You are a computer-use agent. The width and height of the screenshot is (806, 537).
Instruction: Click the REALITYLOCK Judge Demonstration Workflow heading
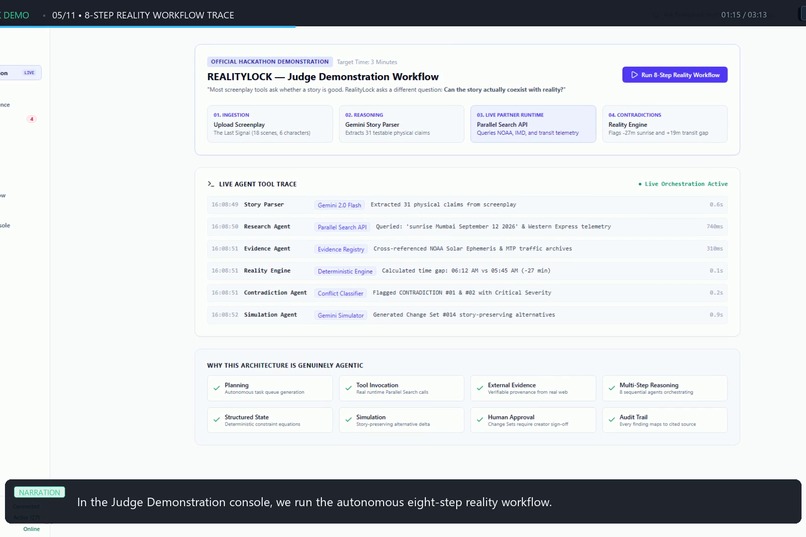[x=323, y=77]
